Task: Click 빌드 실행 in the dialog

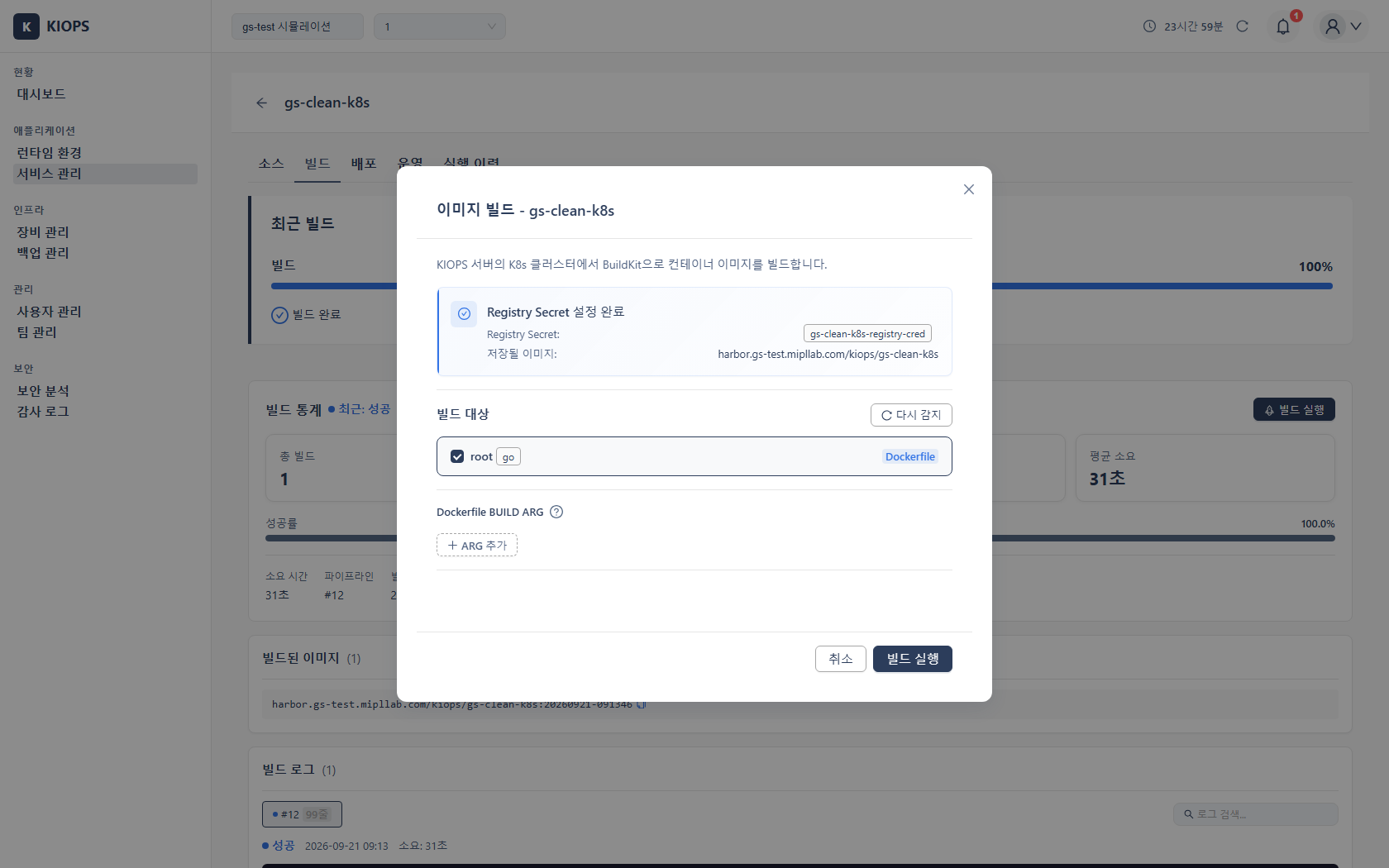Action: pos(913,659)
